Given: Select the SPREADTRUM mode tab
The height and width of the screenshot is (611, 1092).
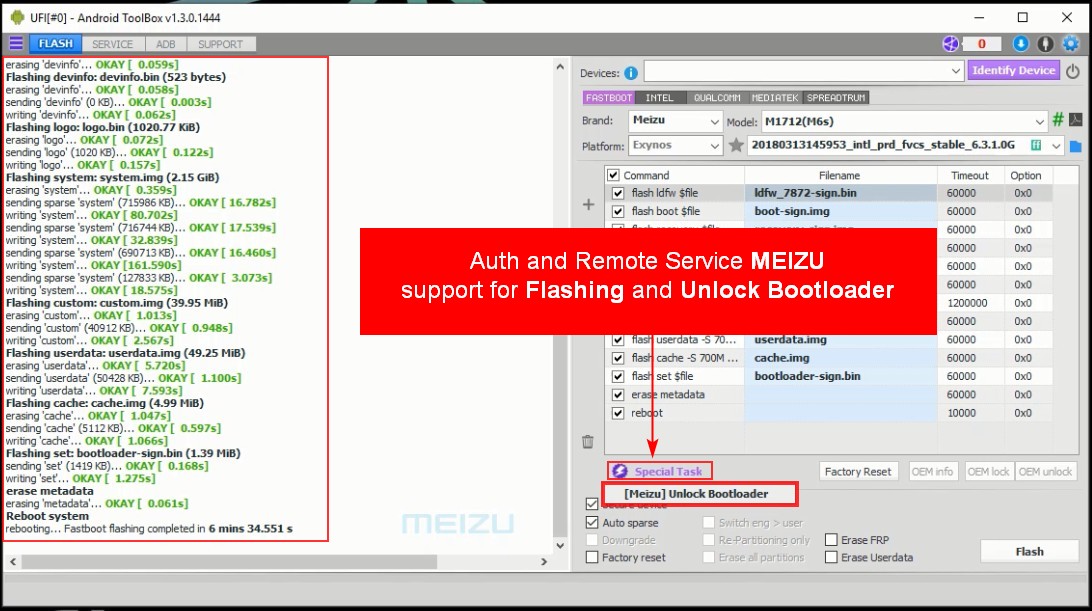Looking at the screenshot, I should (836, 98).
